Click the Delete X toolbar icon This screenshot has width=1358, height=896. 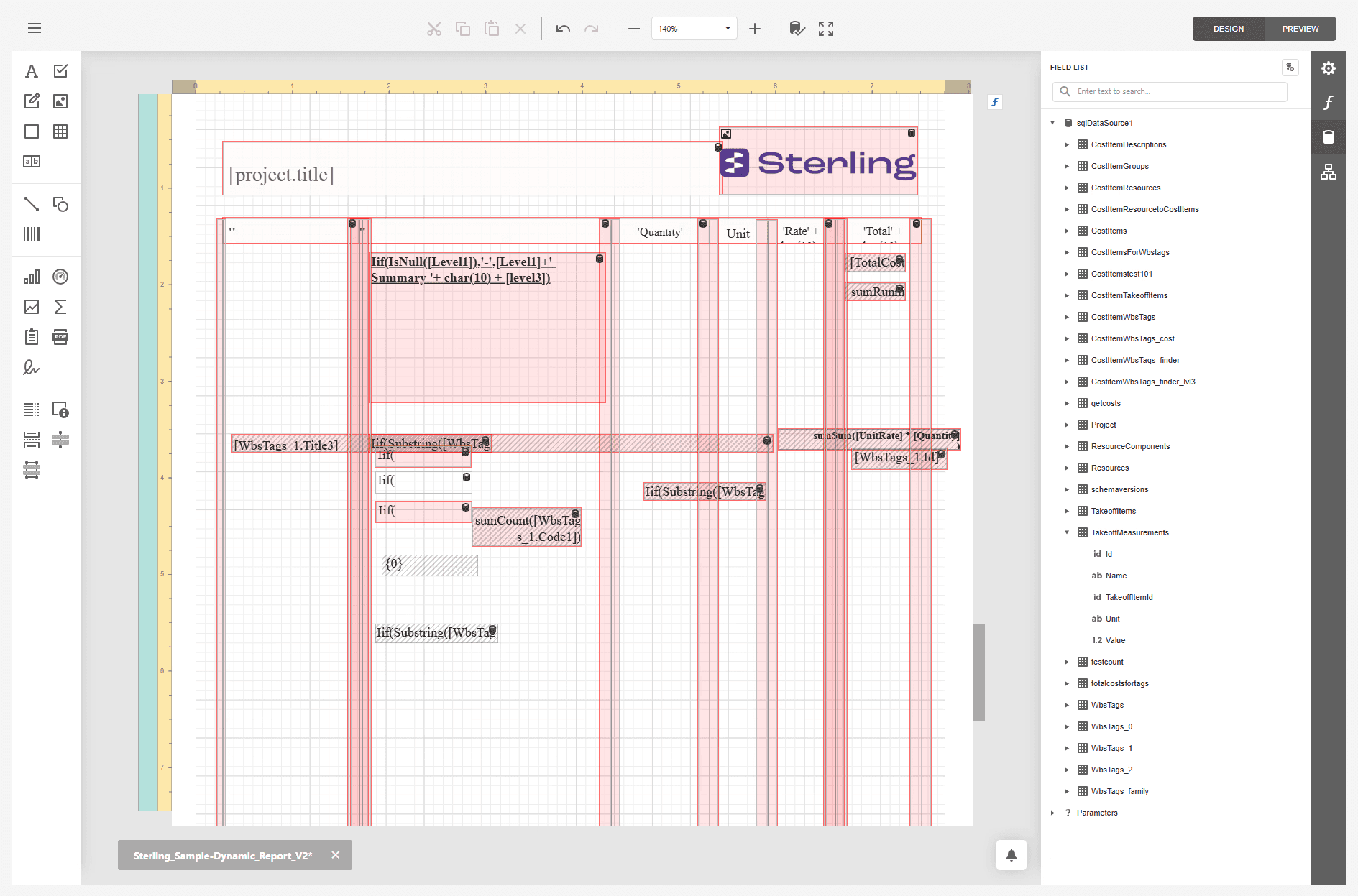[x=520, y=29]
